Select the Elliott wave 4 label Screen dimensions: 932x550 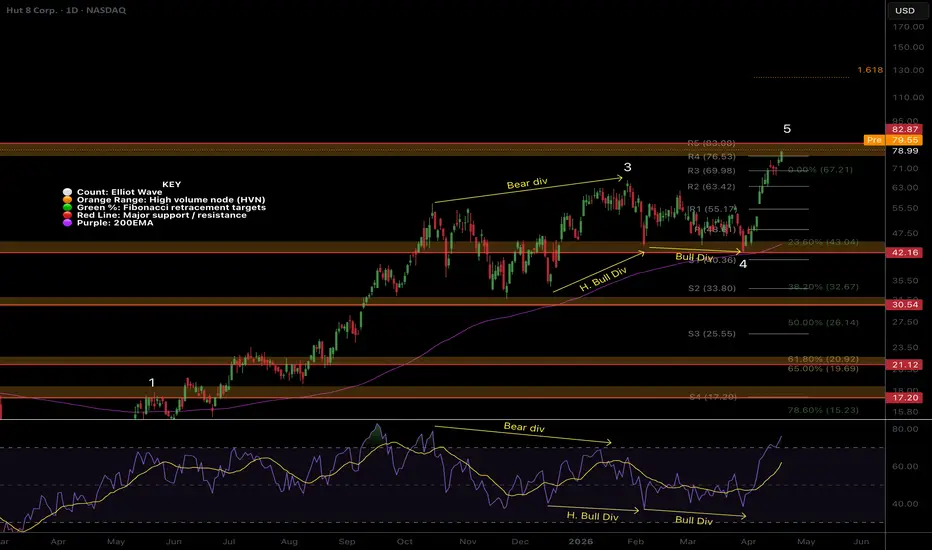coord(743,263)
